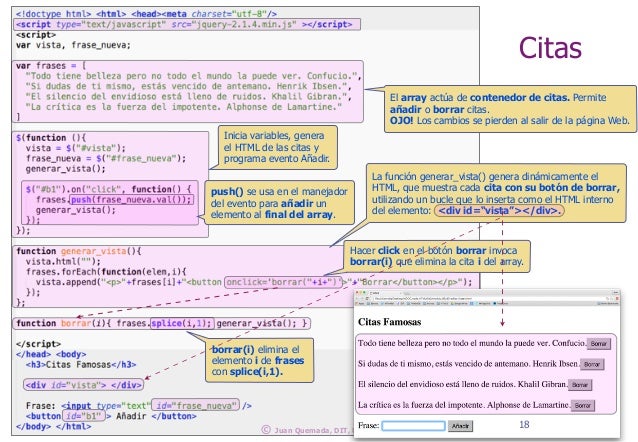Click the 'function generar_vista(){' code line
Screen dimensions: 638x442
(x=79, y=251)
